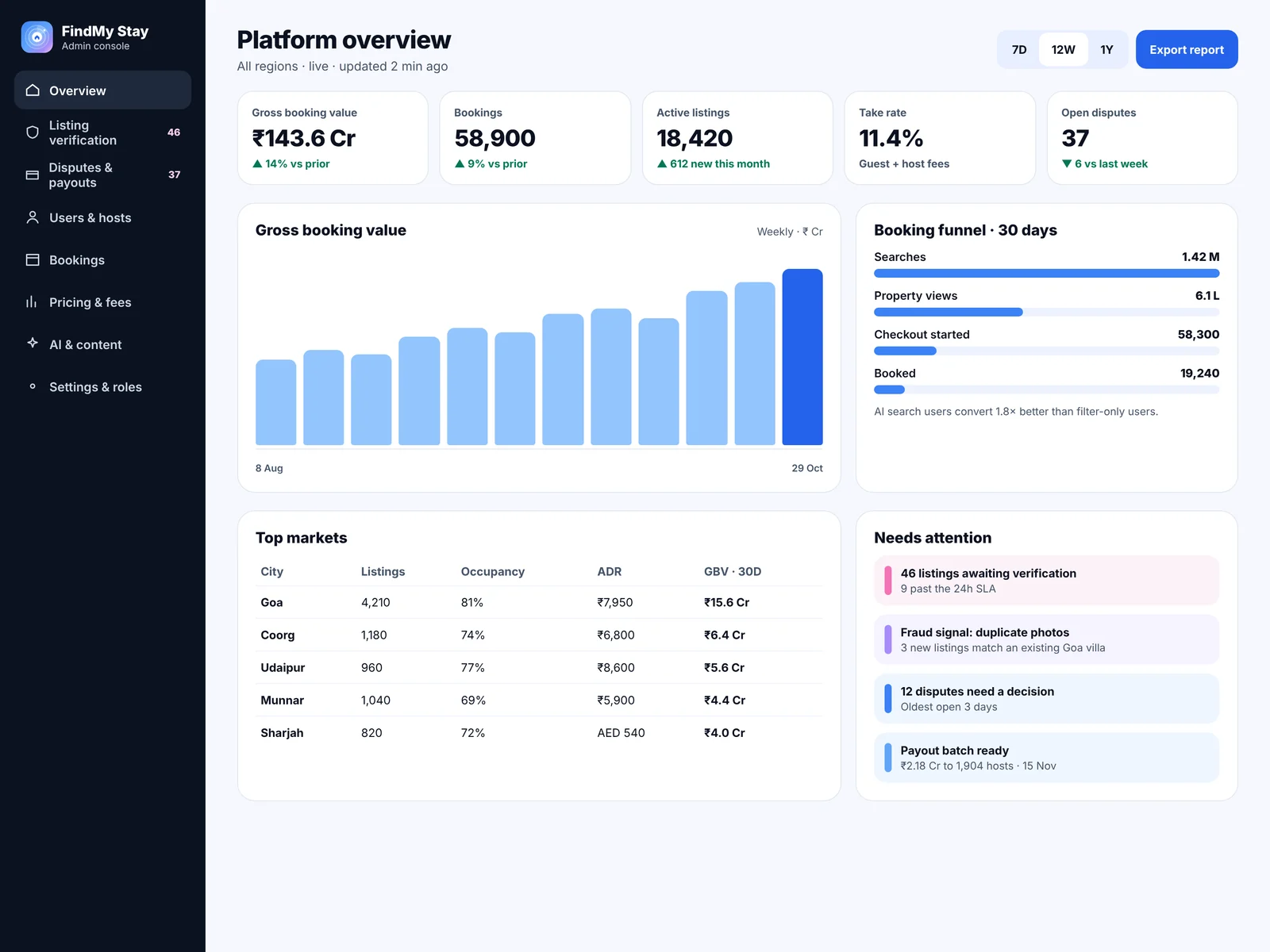Select the Coorg market row

[x=539, y=635]
